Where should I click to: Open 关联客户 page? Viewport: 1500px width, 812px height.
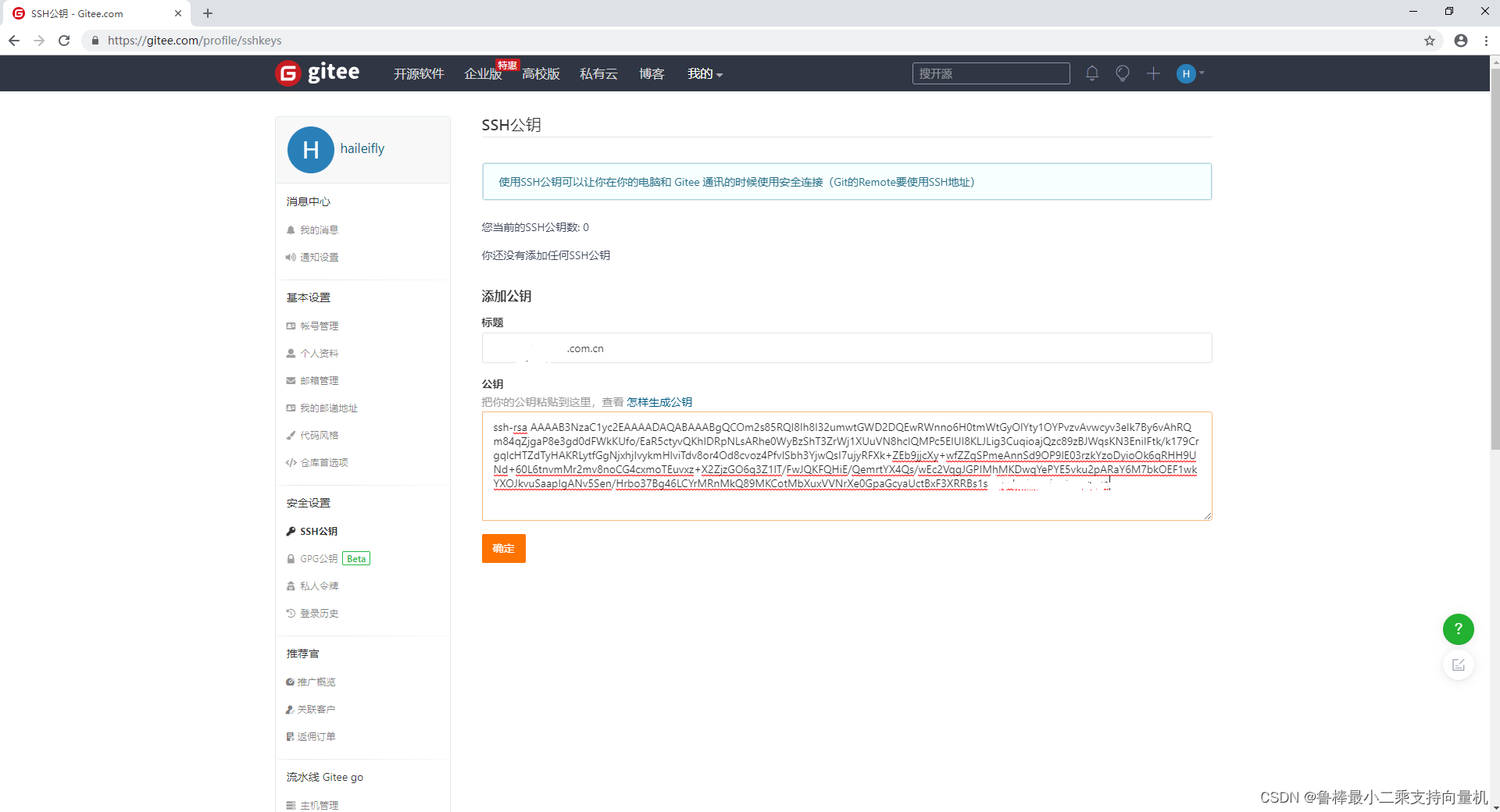pos(311,709)
